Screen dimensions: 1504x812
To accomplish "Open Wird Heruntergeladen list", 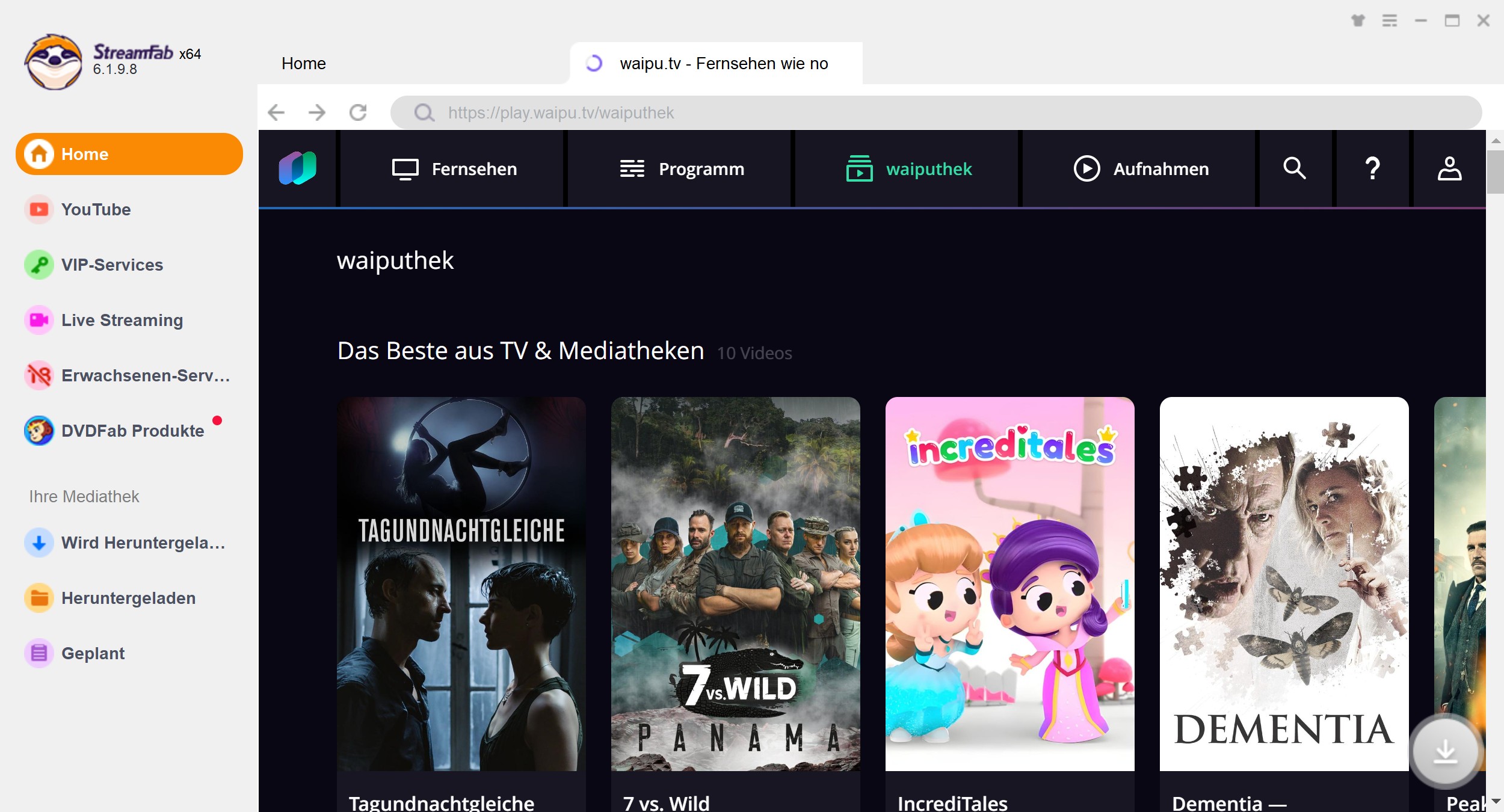I will pos(129,543).
